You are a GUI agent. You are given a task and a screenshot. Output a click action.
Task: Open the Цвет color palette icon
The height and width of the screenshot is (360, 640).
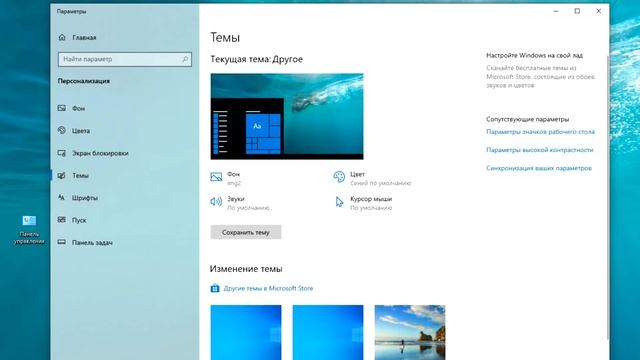click(x=339, y=177)
